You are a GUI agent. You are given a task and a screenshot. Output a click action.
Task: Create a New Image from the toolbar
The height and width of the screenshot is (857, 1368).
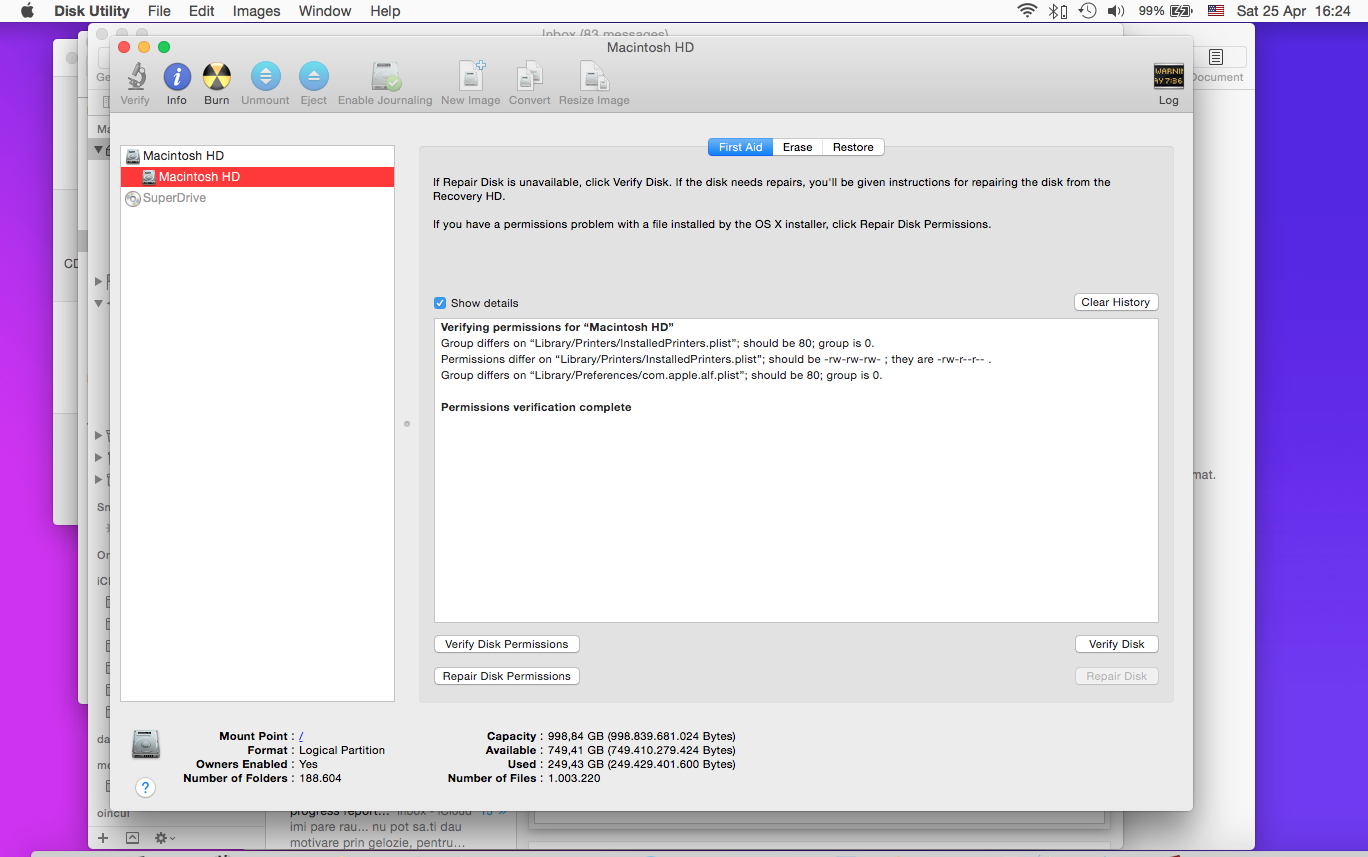coord(471,77)
